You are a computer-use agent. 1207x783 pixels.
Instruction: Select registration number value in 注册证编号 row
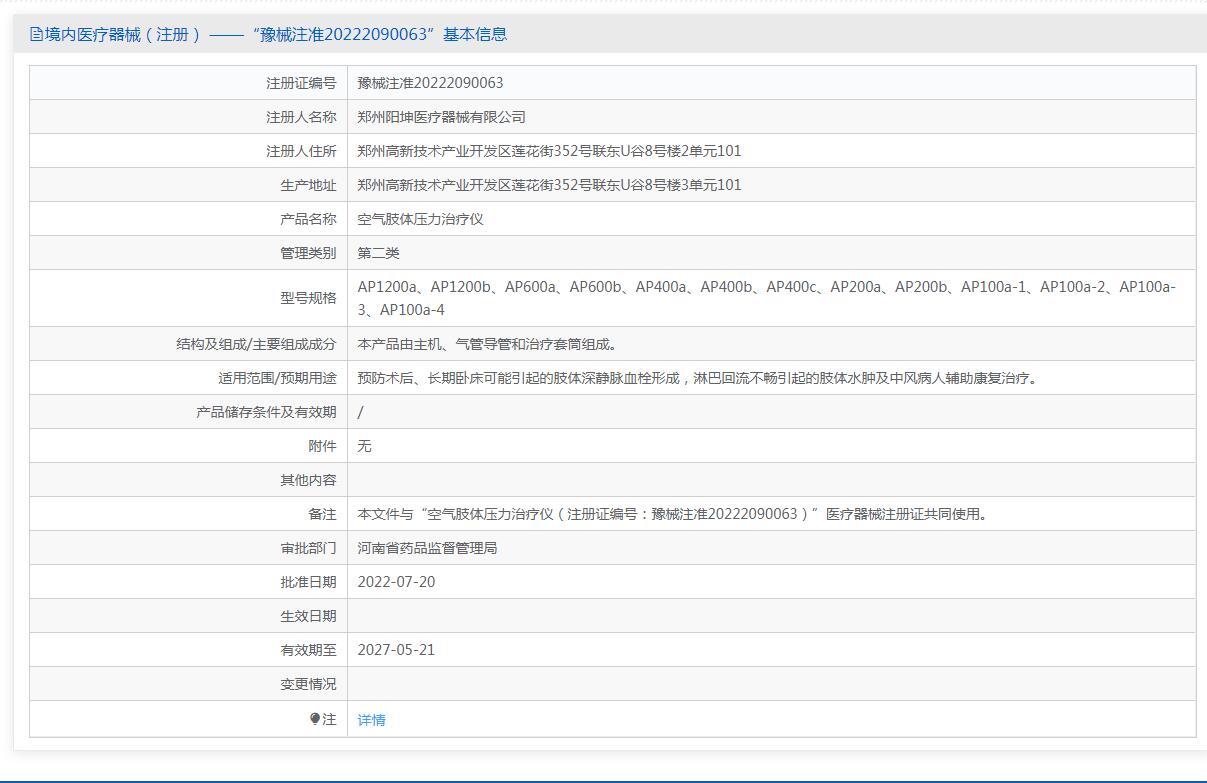[x=430, y=83]
